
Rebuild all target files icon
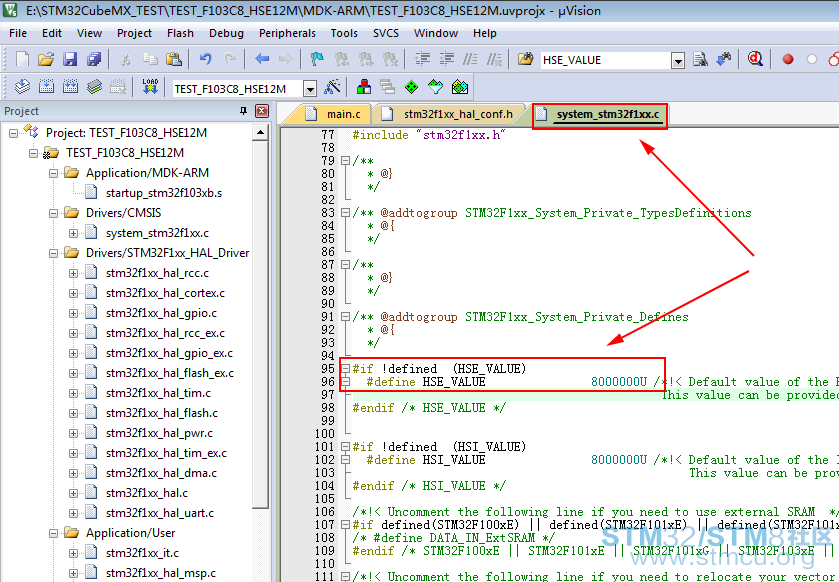[70, 87]
